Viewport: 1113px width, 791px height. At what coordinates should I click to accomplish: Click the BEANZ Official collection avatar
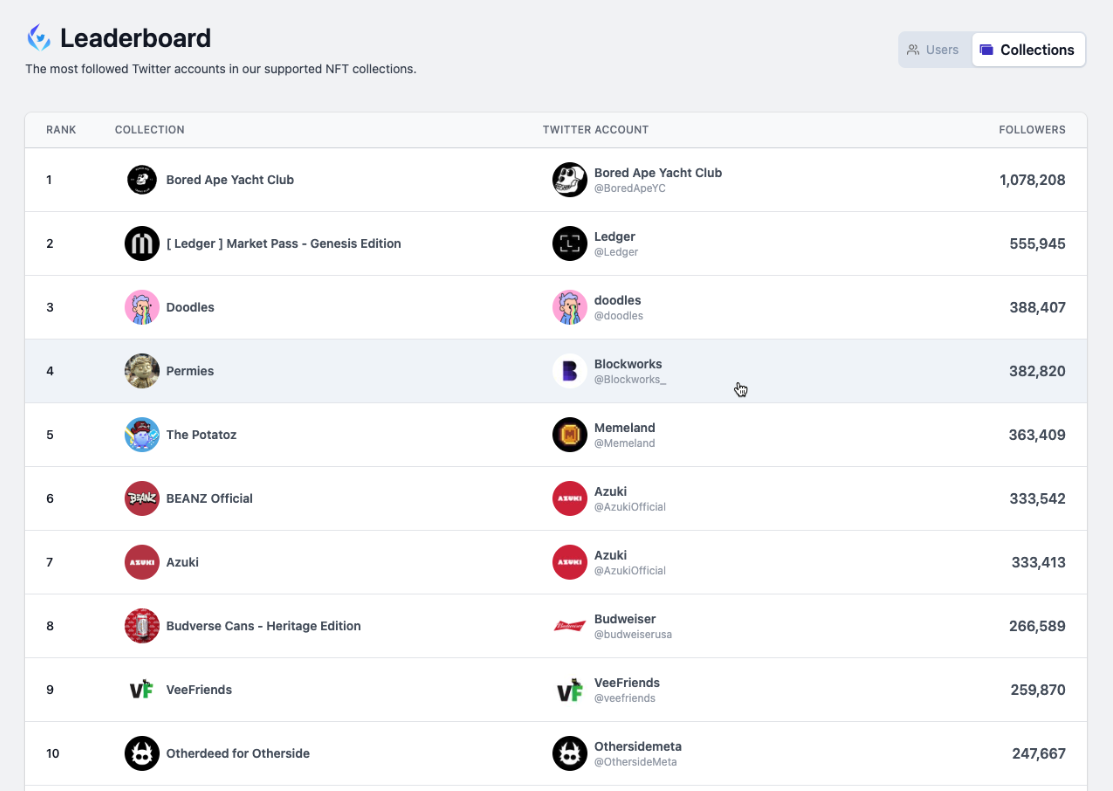(142, 498)
